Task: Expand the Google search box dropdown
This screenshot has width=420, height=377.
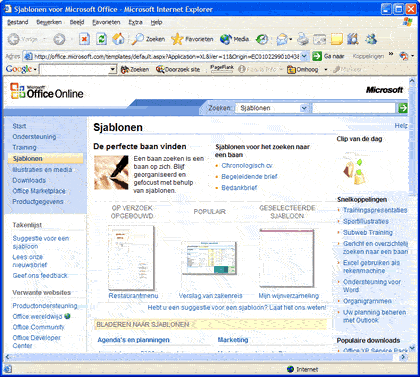Action: 113,69
